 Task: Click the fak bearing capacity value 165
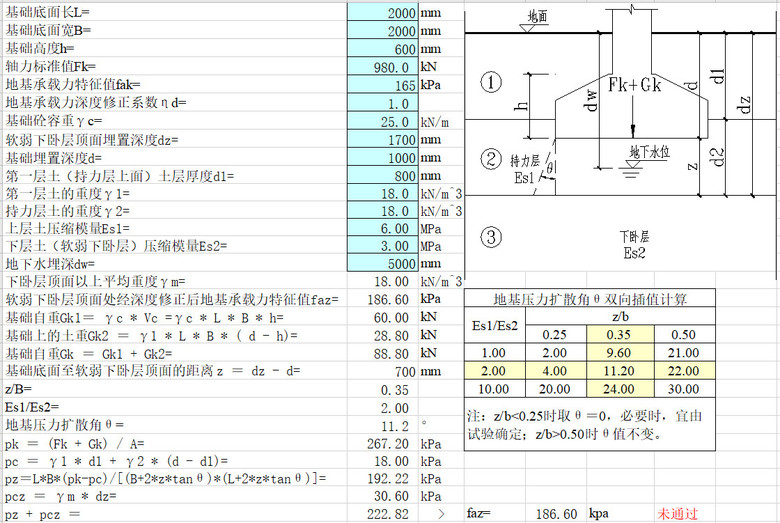point(381,85)
